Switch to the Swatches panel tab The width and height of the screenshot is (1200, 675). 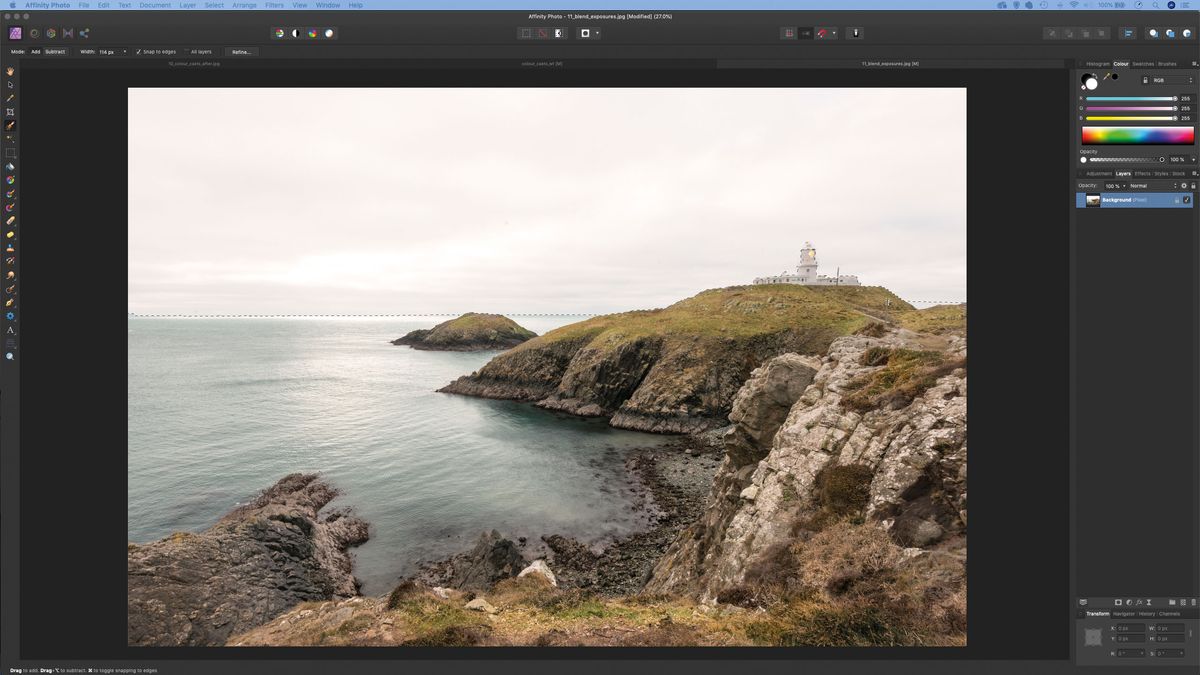click(x=1142, y=64)
